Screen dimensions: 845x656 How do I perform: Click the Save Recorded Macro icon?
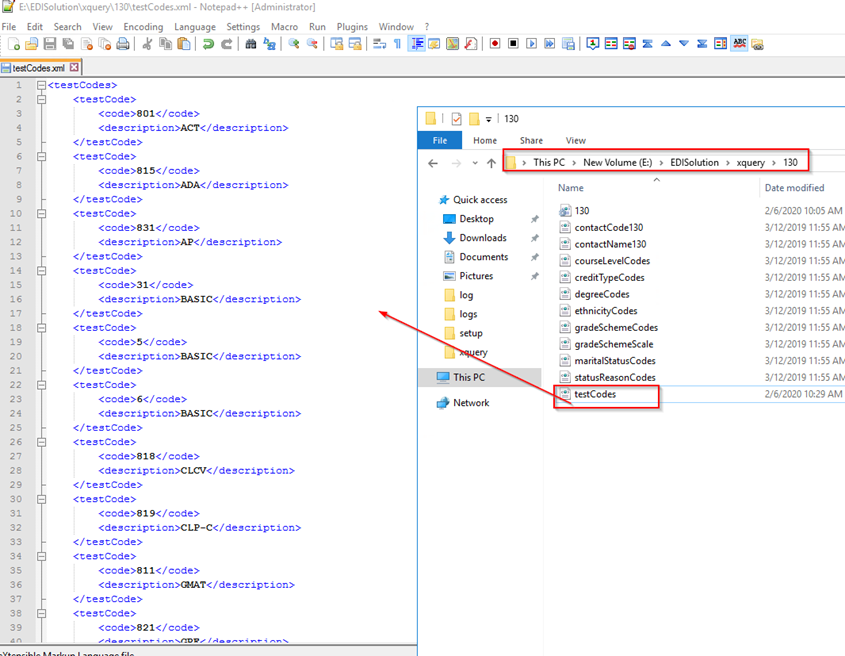tap(568, 44)
